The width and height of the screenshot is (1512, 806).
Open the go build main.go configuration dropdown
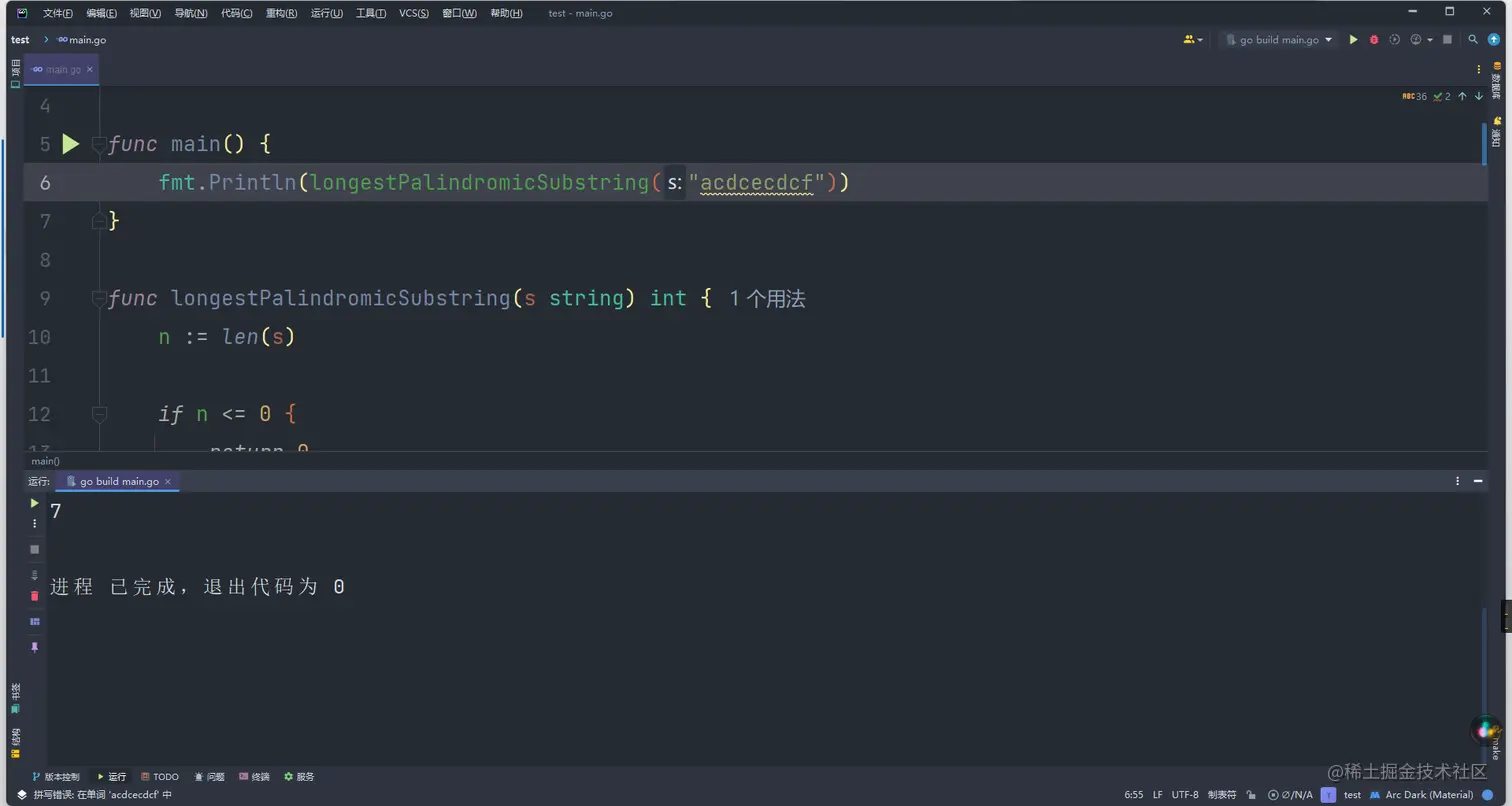pyautogui.click(x=1280, y=40)
